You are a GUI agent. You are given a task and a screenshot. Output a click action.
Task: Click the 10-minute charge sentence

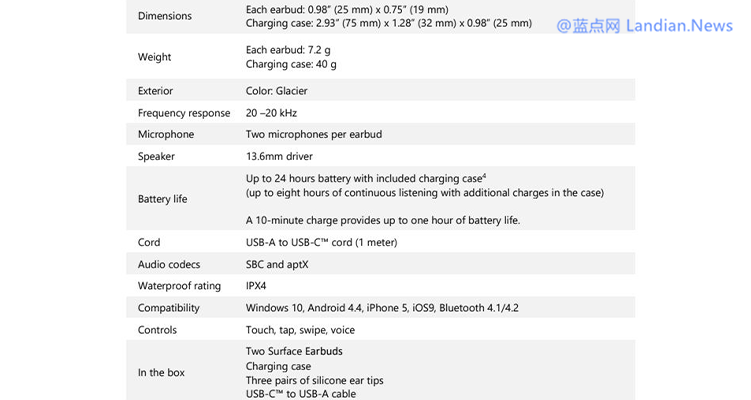(383, 220)
